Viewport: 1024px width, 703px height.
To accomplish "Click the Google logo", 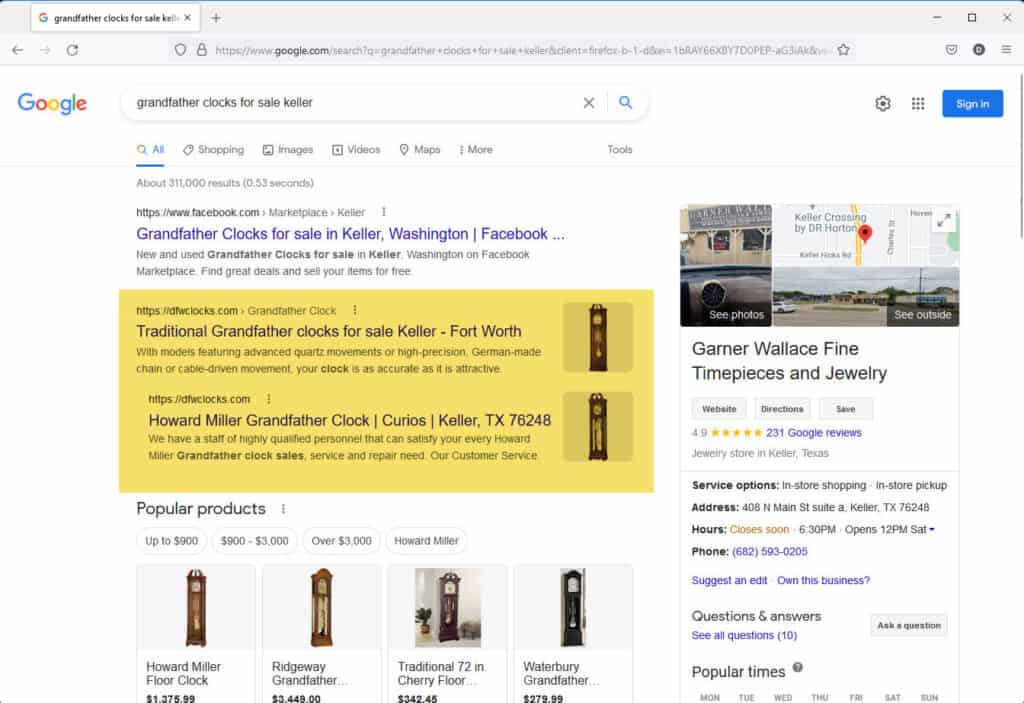I will point(52,103).
